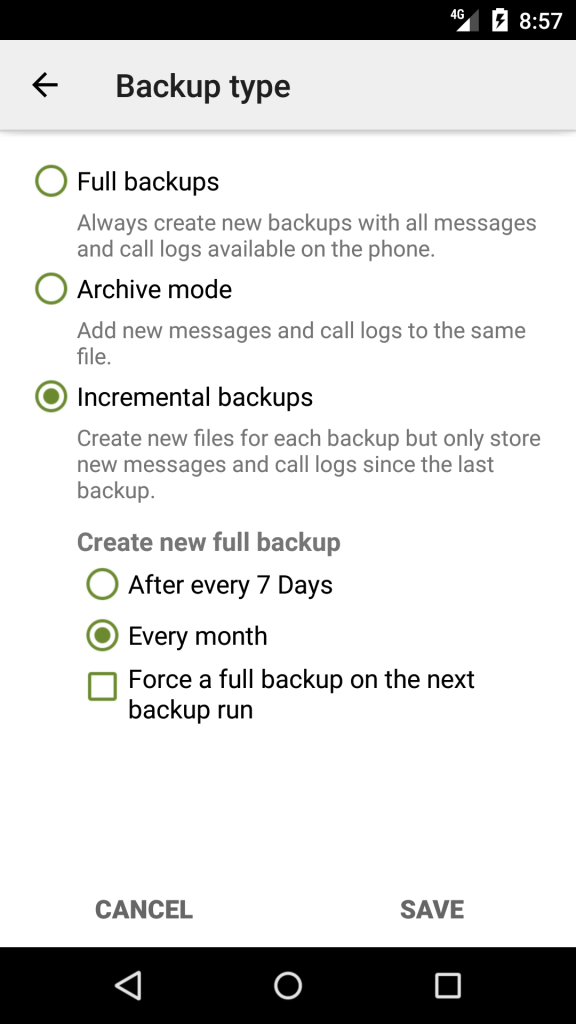Click the CANCEL button
Screen dimensions: 576x1024
click(144, 909)
